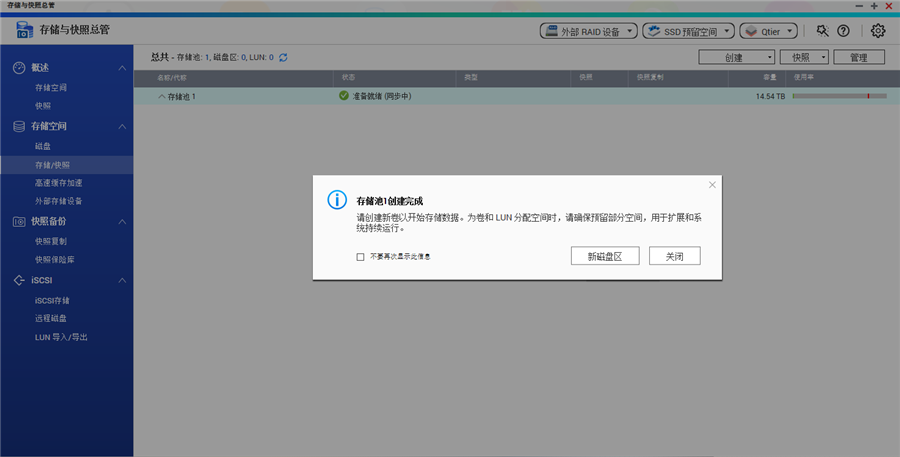Open the 外部 RAID 设备 dropdown

pos(589,31)
